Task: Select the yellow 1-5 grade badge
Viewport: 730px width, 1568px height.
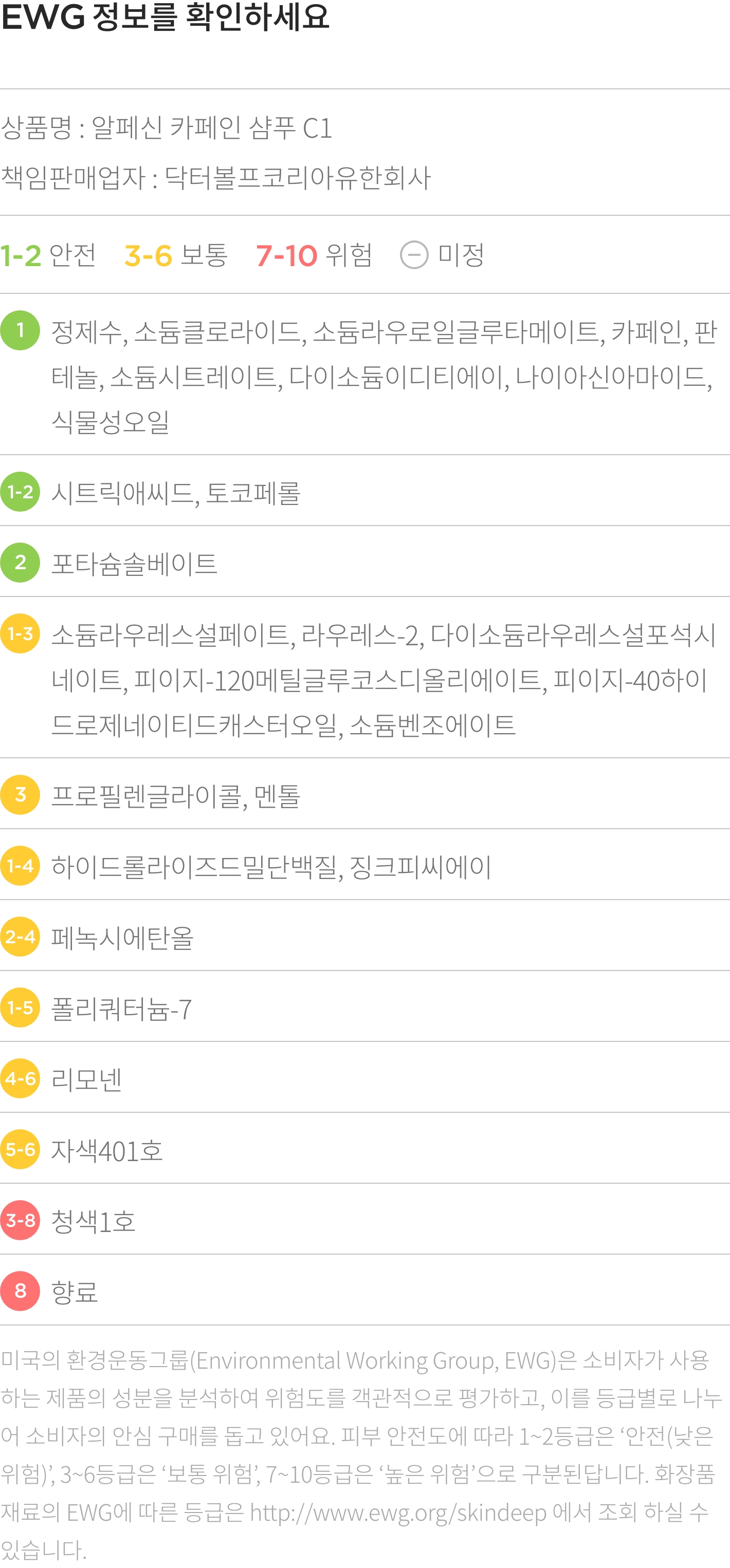Action: click(20, 1007)
